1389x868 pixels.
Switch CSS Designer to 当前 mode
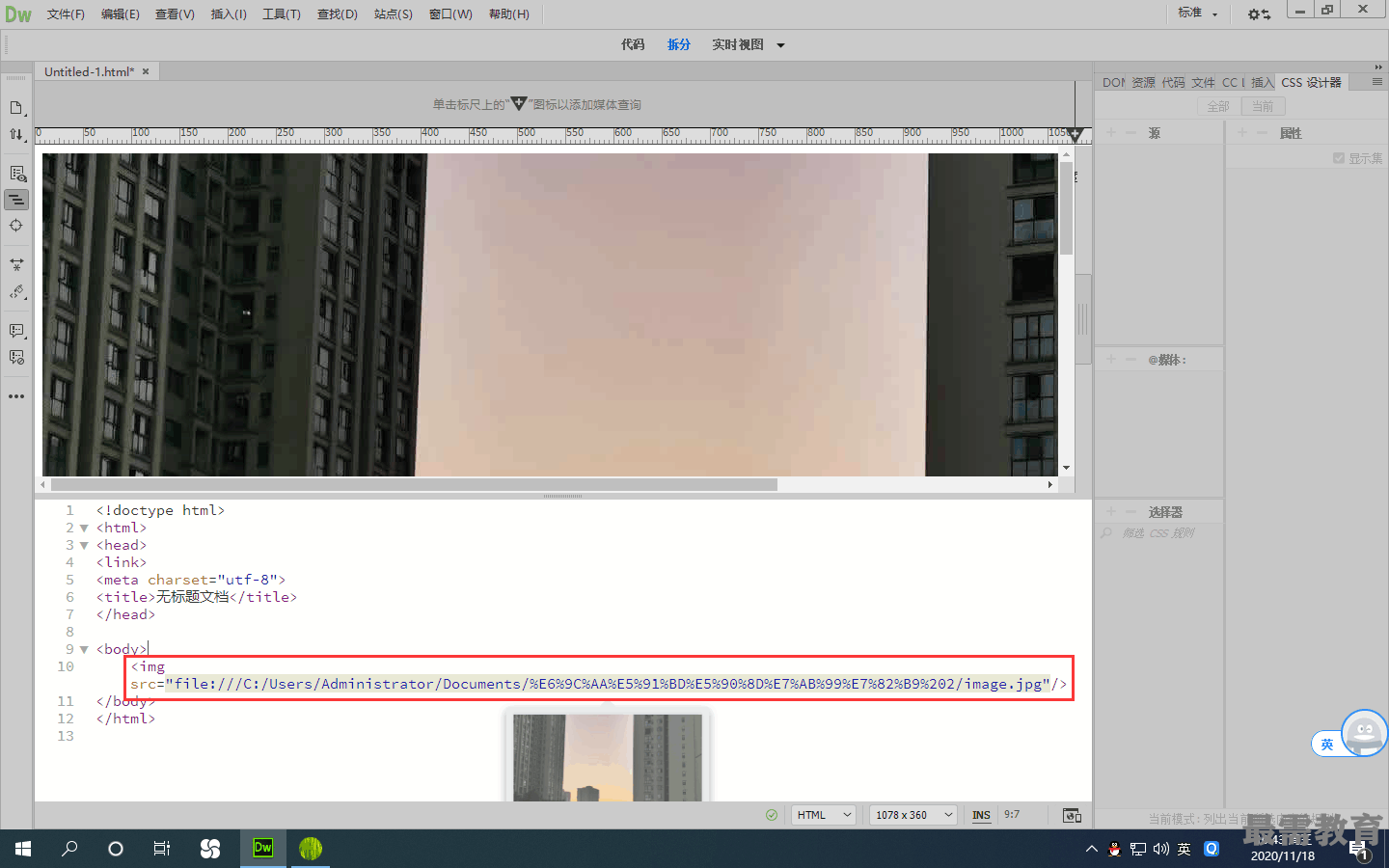point(1263,106)
